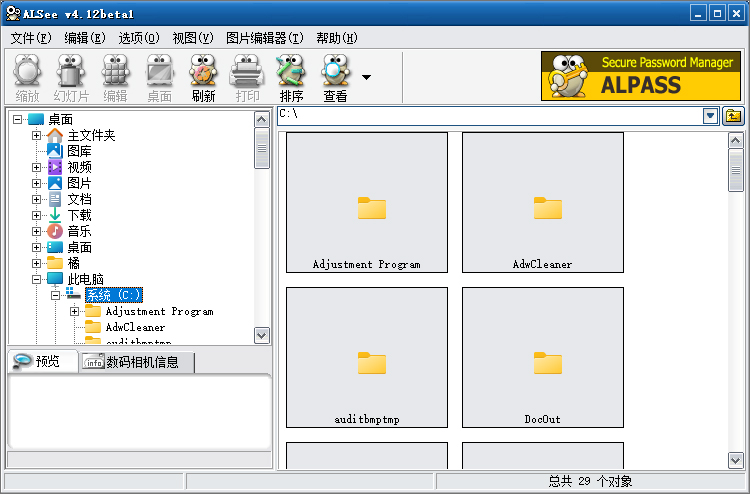
Task: Collapse the root 桌面 tree node
Action: click(x=18, y=119)
